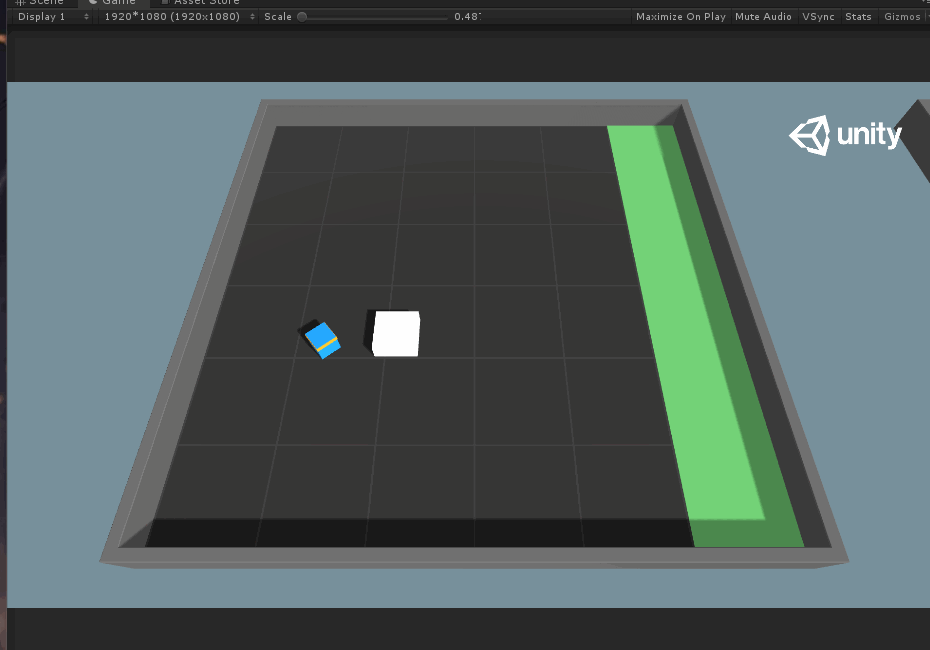Click the Scale label
The image size is (930, 650).
tap(278, 17)
